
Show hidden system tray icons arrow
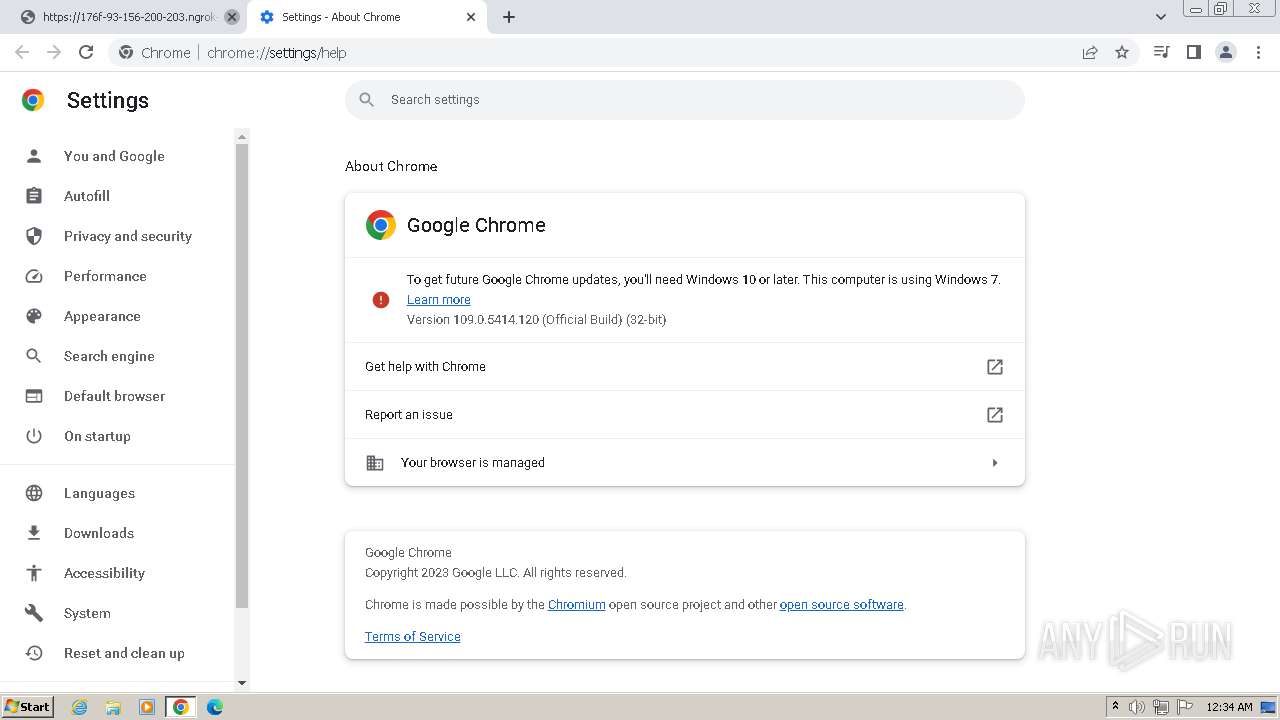pyautogui.click(x=1115, y=707)
